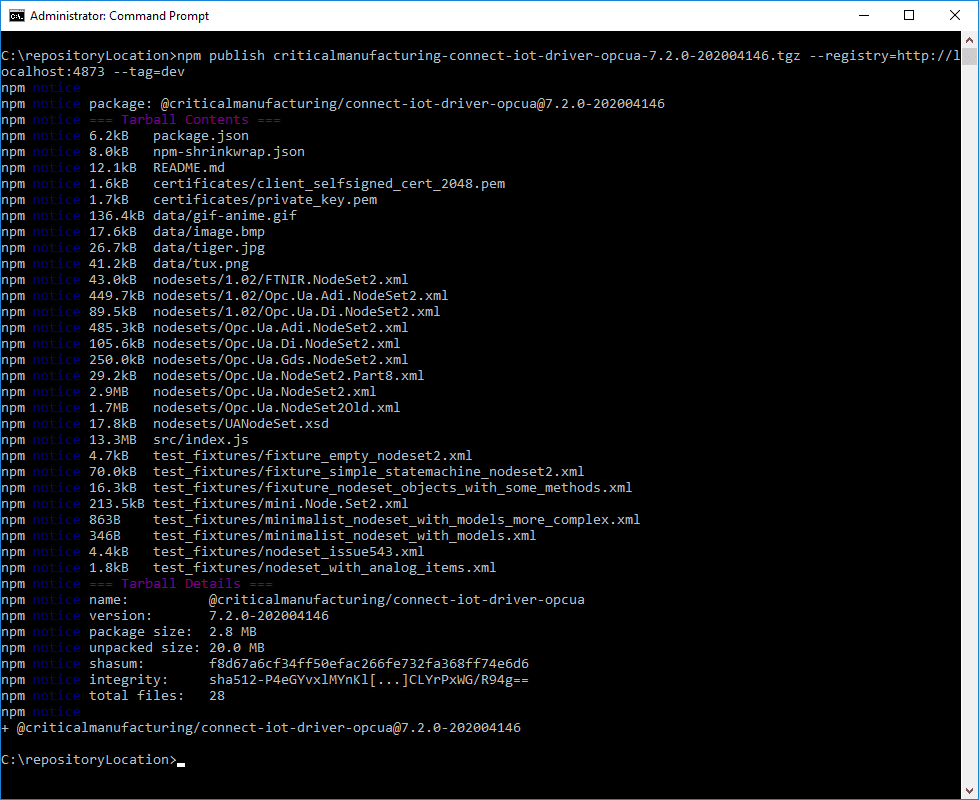979x800 pixels.
Task: Click 'nodesets/UANodeSet.xsd' entry
Action: 240,423
